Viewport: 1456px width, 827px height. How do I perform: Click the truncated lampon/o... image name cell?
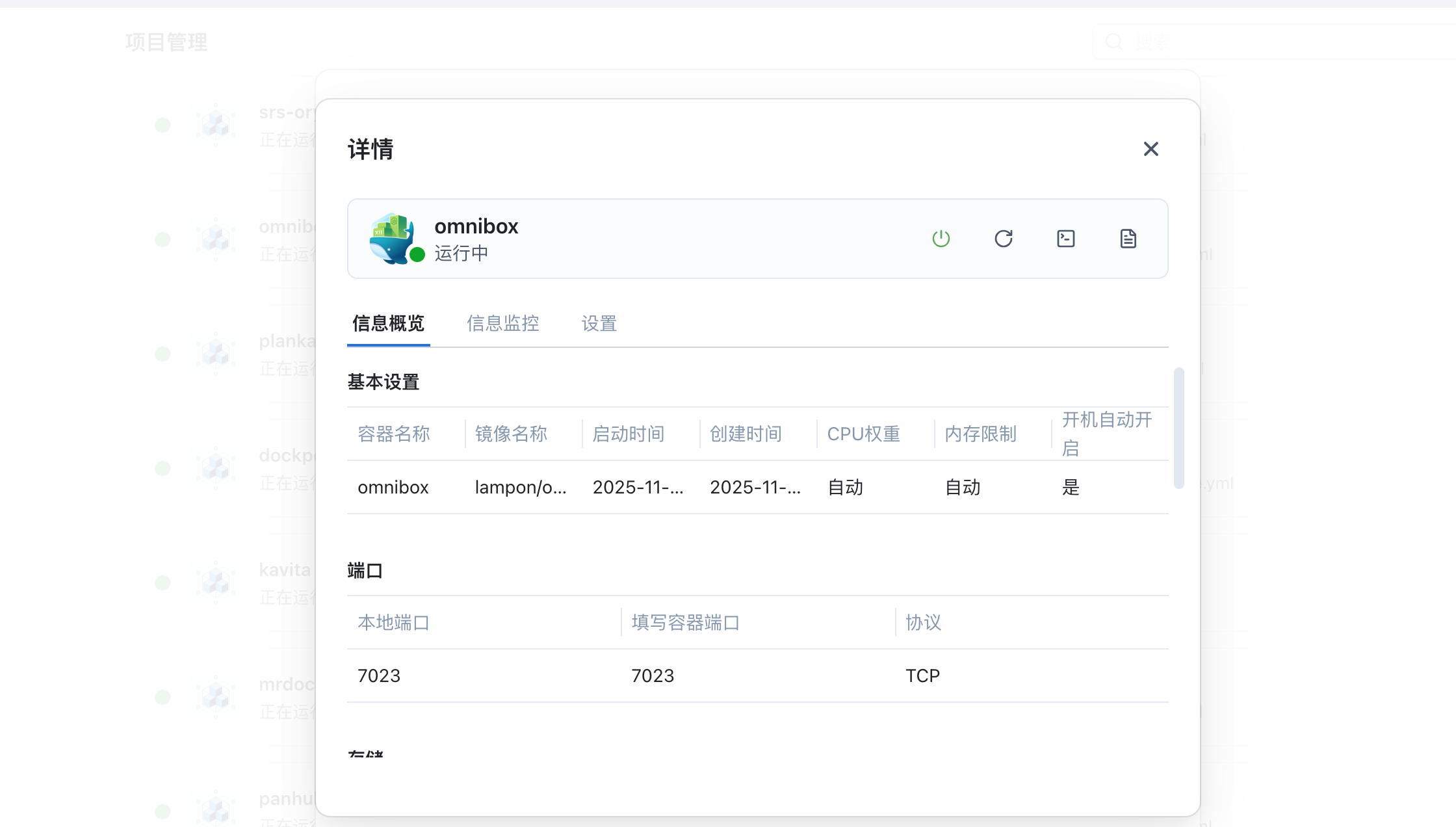point(520,487)
